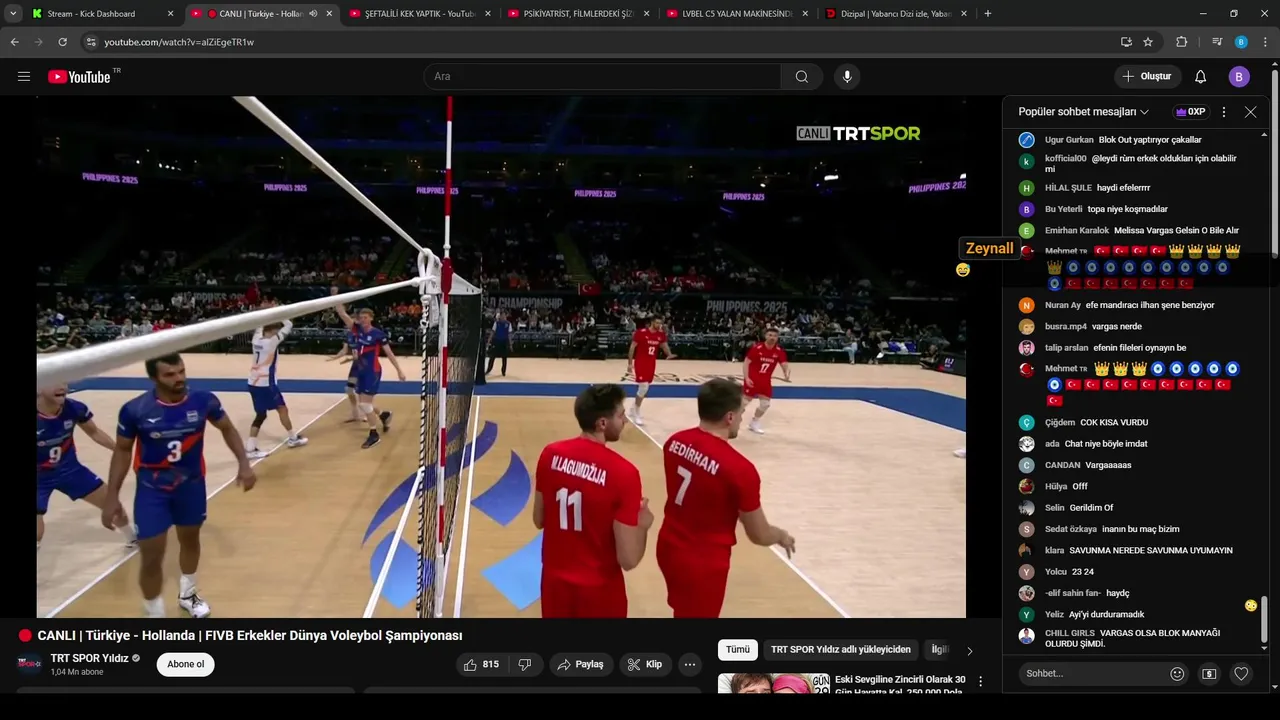Dislike the video with thumbs down
1280x720 pixels.
tap(525, 664)
